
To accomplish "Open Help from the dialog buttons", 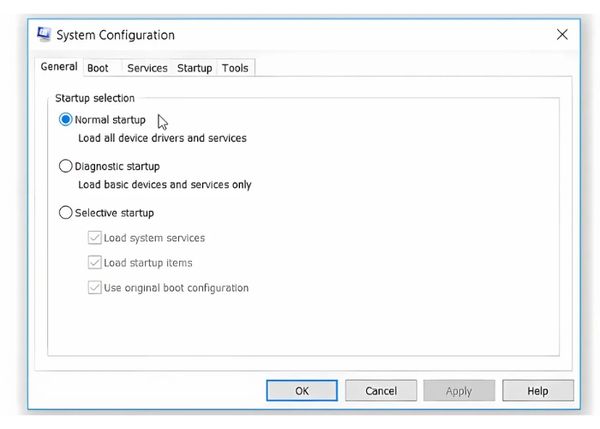I will coord(538,391).
